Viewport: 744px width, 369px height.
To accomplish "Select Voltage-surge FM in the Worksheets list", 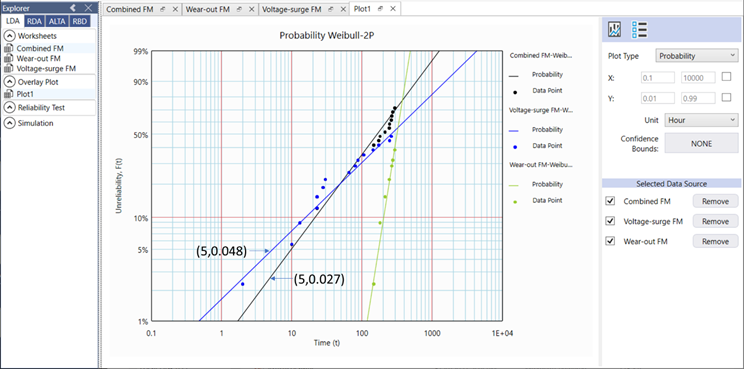I will (x=46, y=68).
